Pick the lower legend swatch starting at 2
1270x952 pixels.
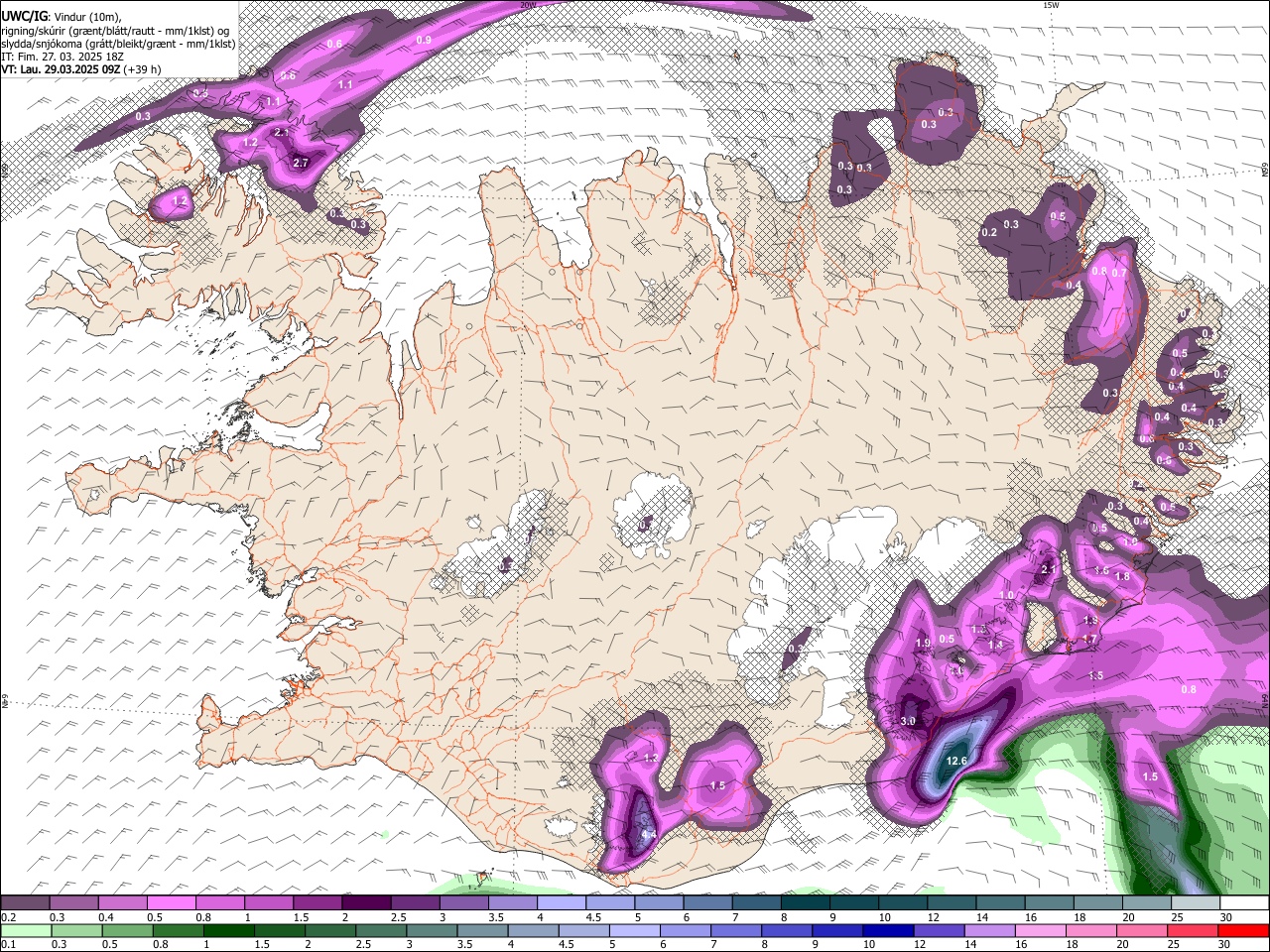click(x=330, y=930)
